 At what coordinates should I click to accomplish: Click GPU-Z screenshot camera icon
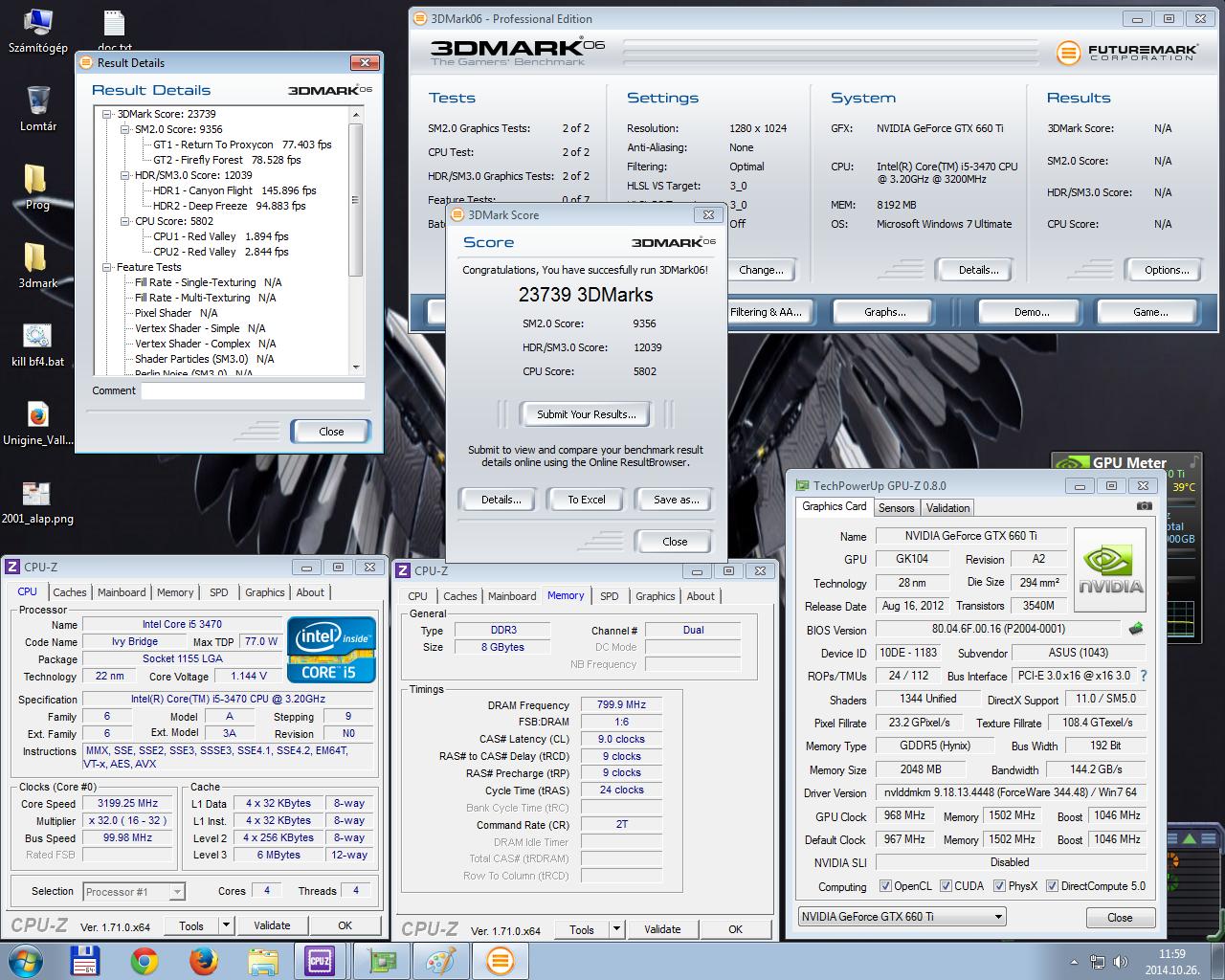[1144, 506]
